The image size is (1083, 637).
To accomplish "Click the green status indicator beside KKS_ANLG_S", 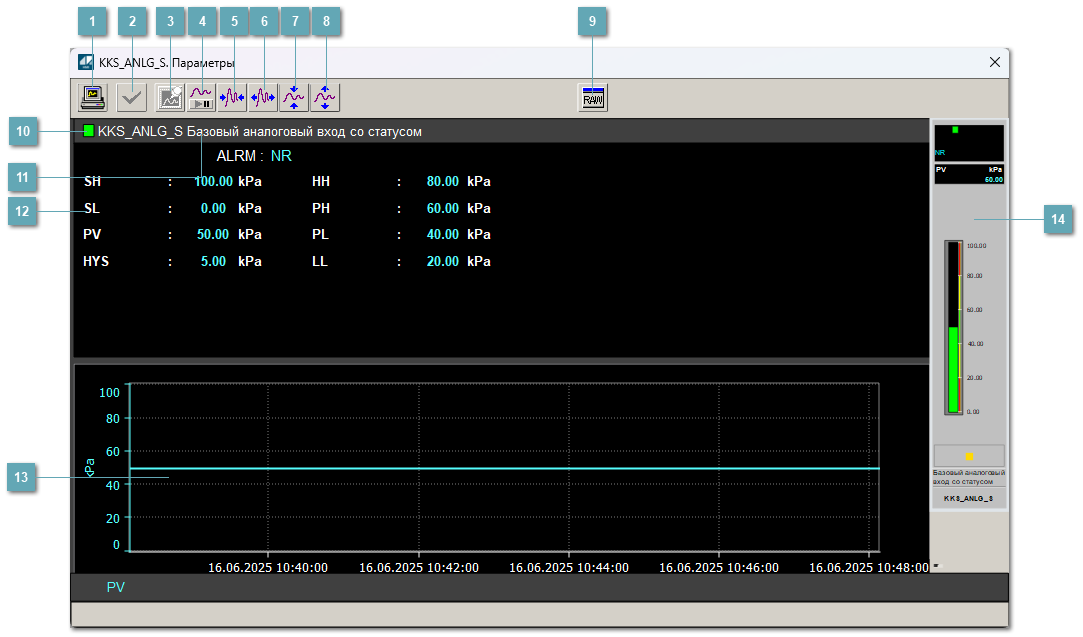I will (89, 131).
